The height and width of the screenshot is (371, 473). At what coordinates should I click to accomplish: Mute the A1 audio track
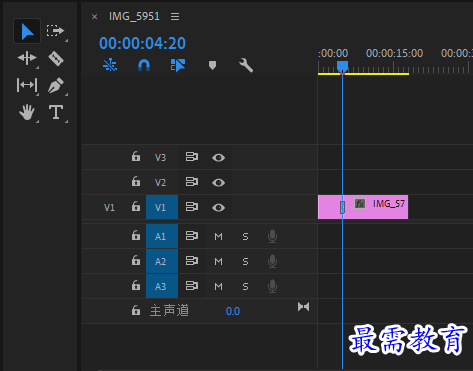point(218,237)
